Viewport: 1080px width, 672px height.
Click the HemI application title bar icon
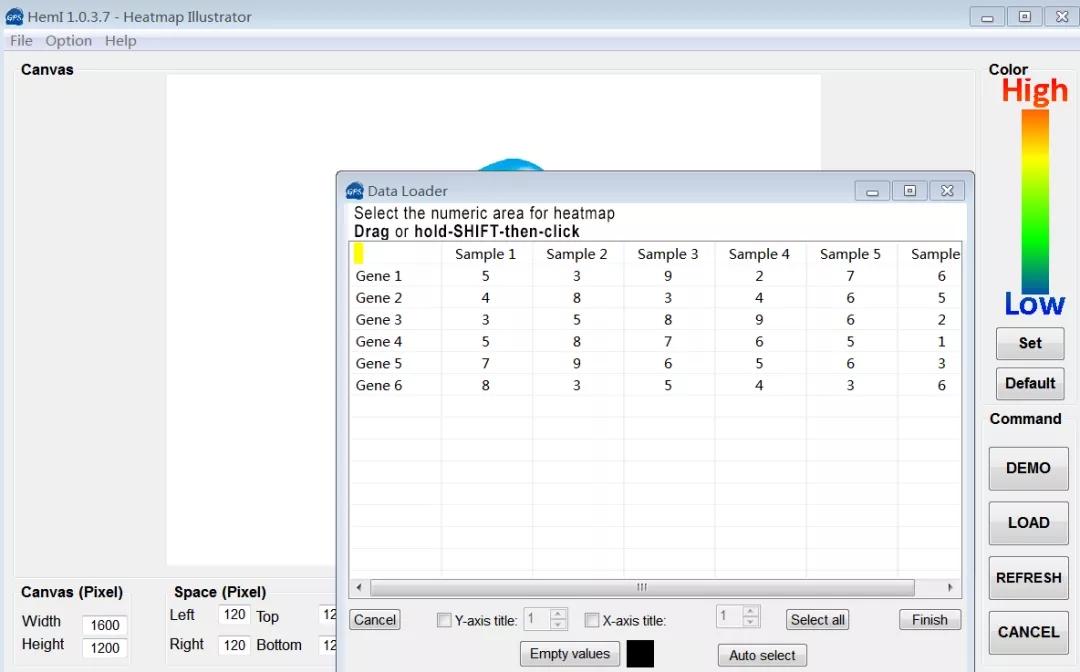coord(14,17)
